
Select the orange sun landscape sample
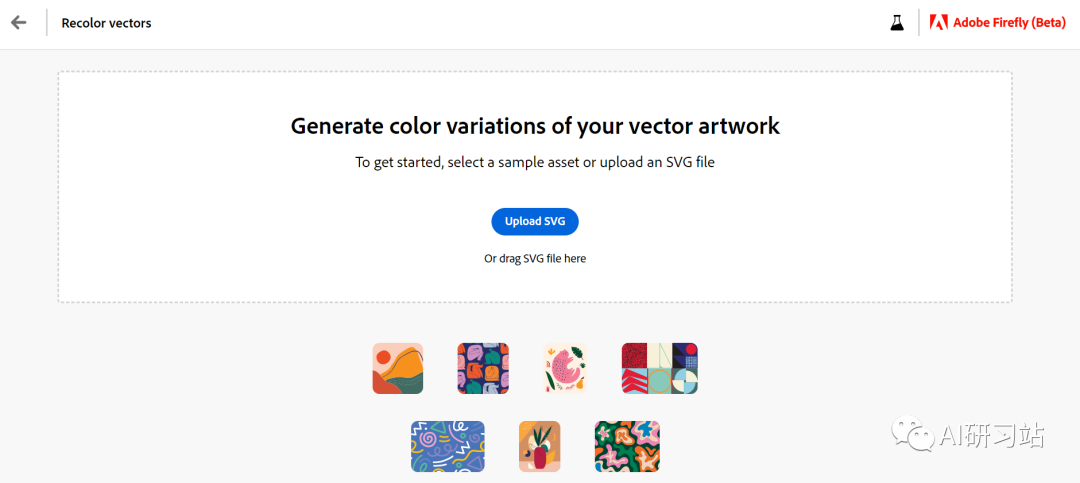point(398,369)
